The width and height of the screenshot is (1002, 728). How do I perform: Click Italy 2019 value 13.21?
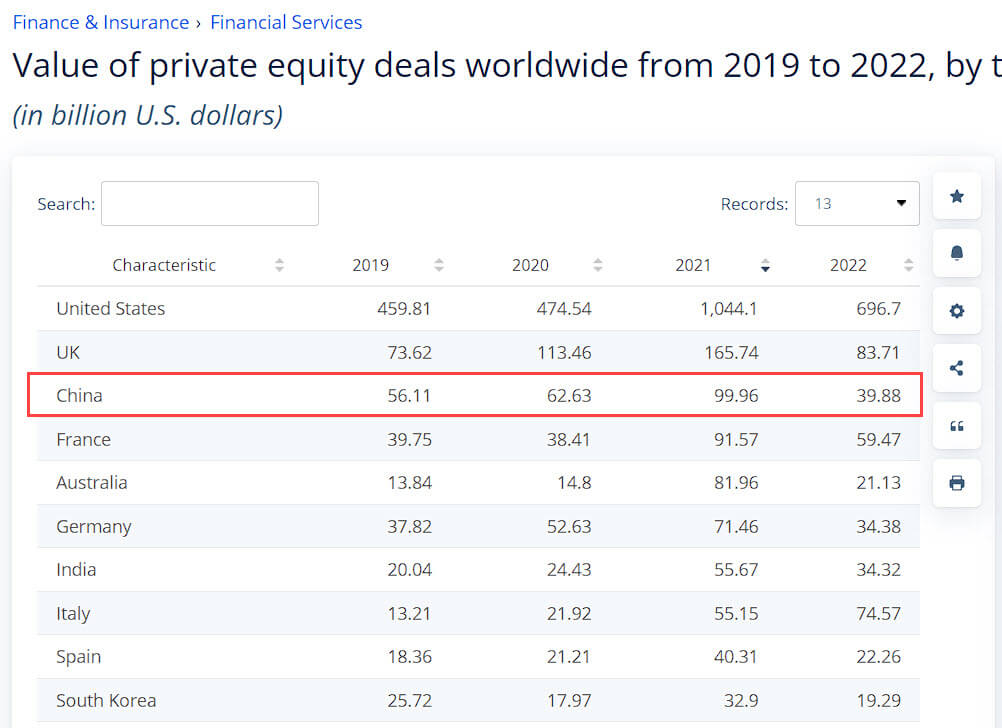click(x=409, y=614)
